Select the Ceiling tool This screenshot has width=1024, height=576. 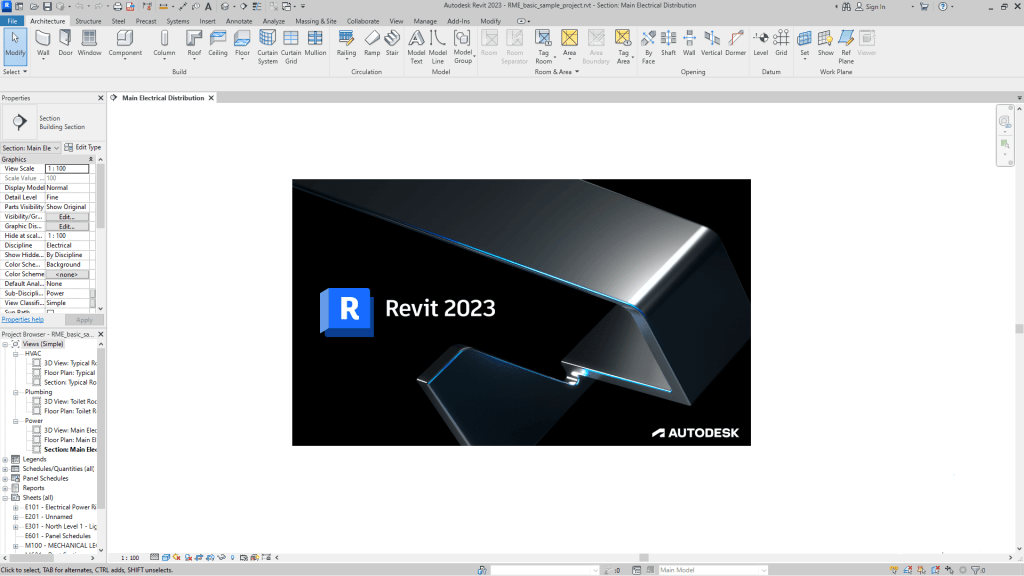click(x=217, y=45)
